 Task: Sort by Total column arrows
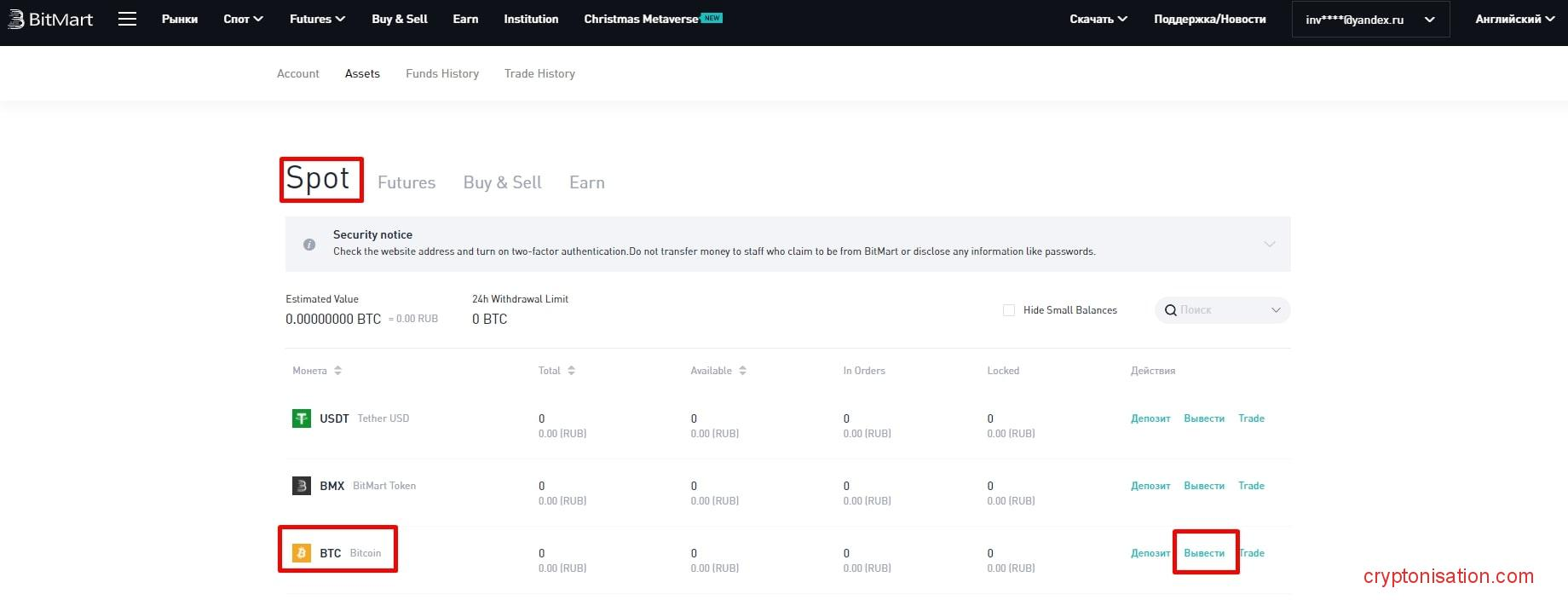[571, 371]
